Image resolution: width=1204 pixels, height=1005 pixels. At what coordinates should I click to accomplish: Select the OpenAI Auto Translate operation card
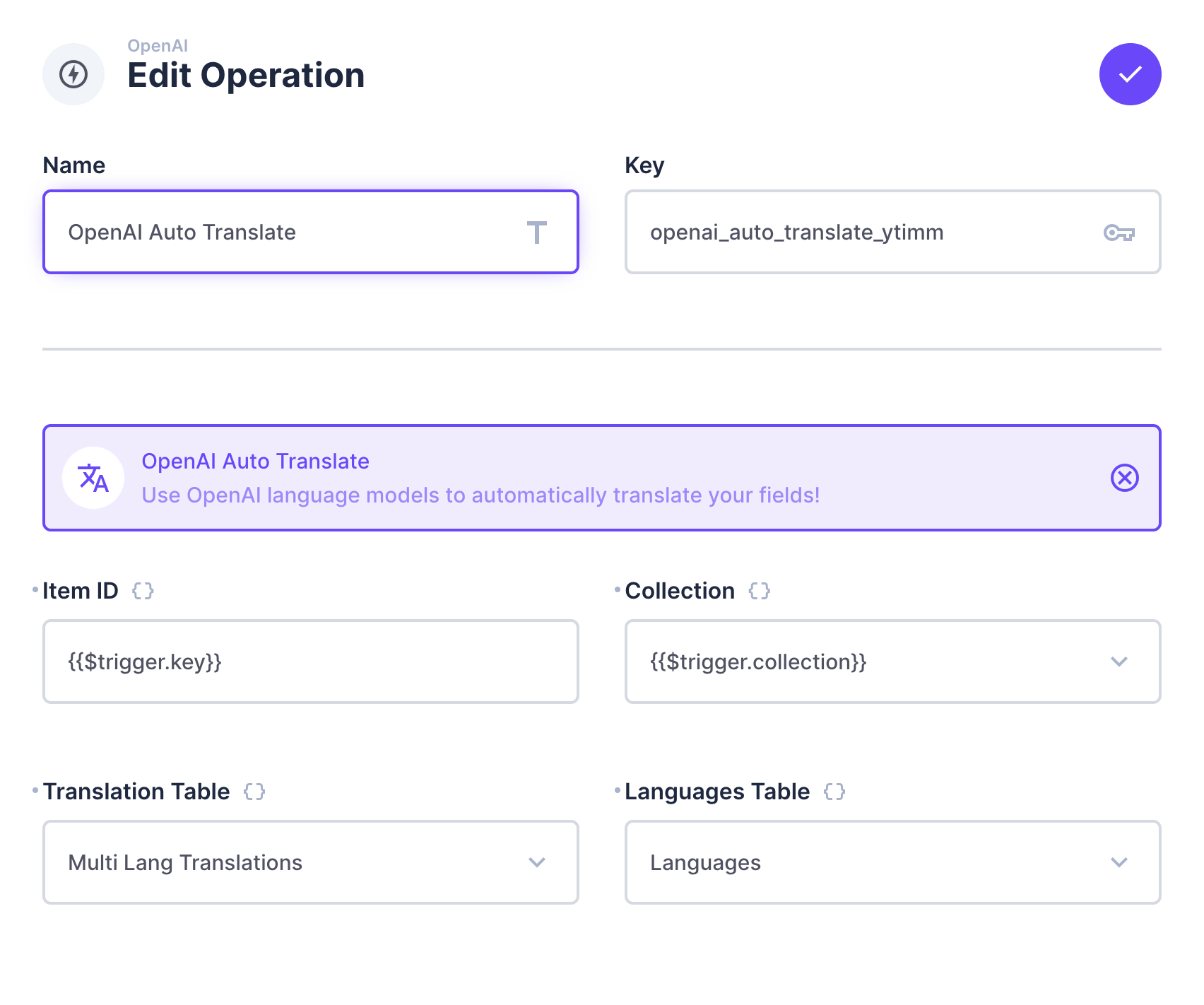(602, 478)
